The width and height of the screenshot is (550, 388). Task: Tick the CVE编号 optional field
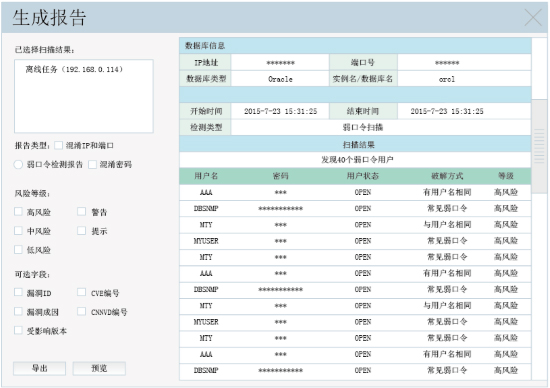click(x=81, y=292)
